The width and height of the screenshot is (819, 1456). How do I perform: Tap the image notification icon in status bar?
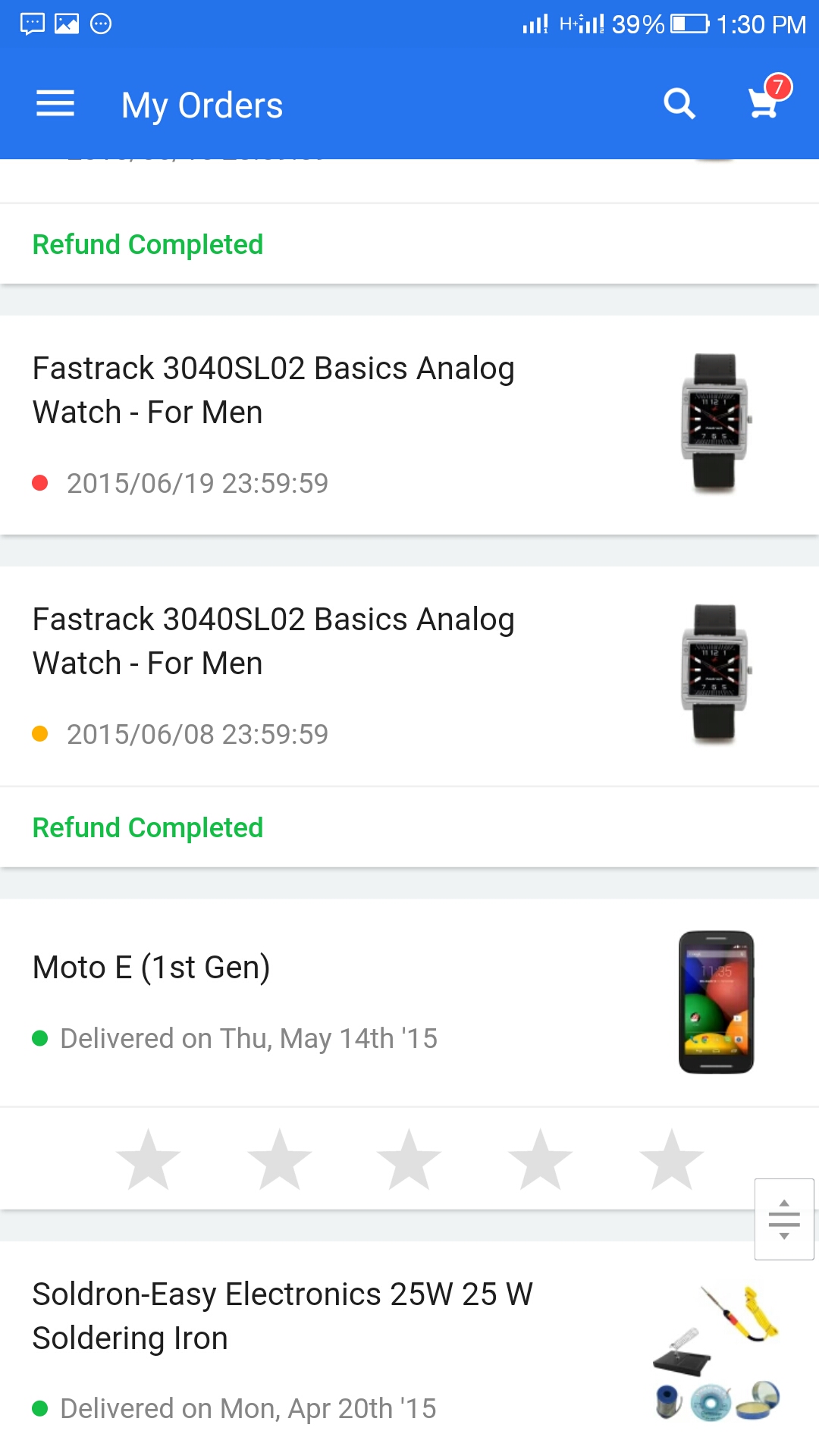(67, 24)
